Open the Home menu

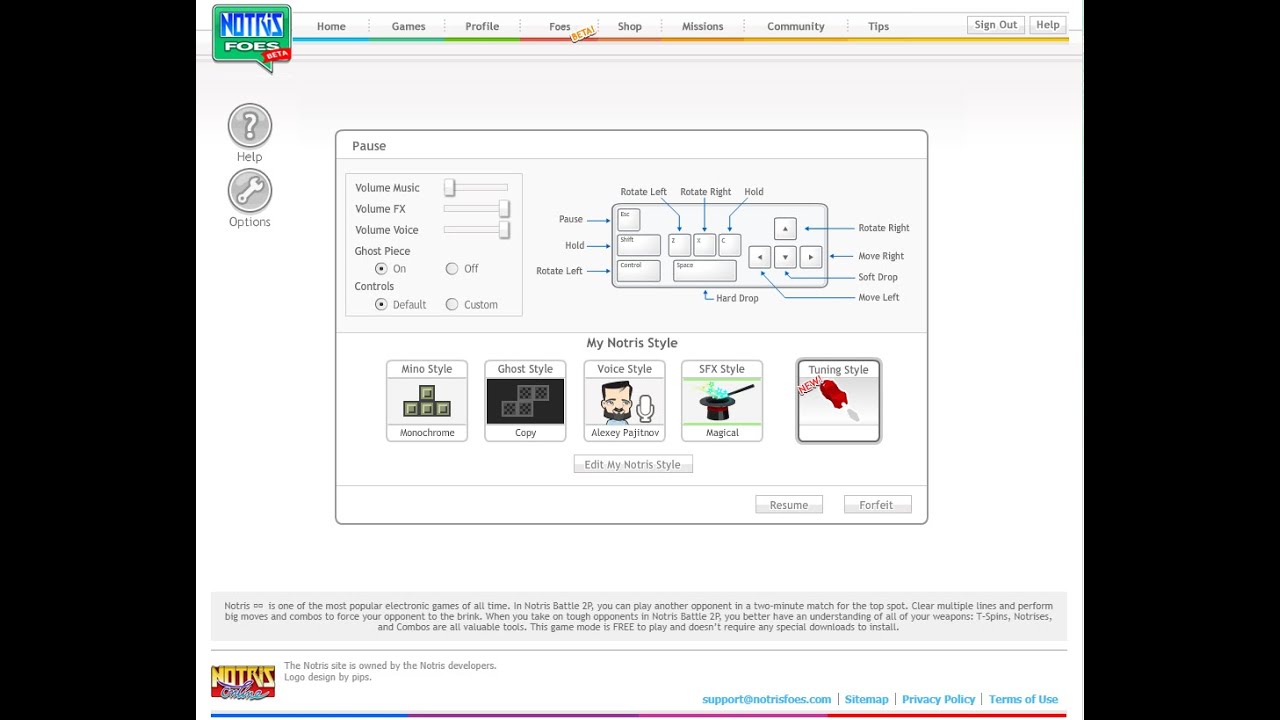point(331,26)
